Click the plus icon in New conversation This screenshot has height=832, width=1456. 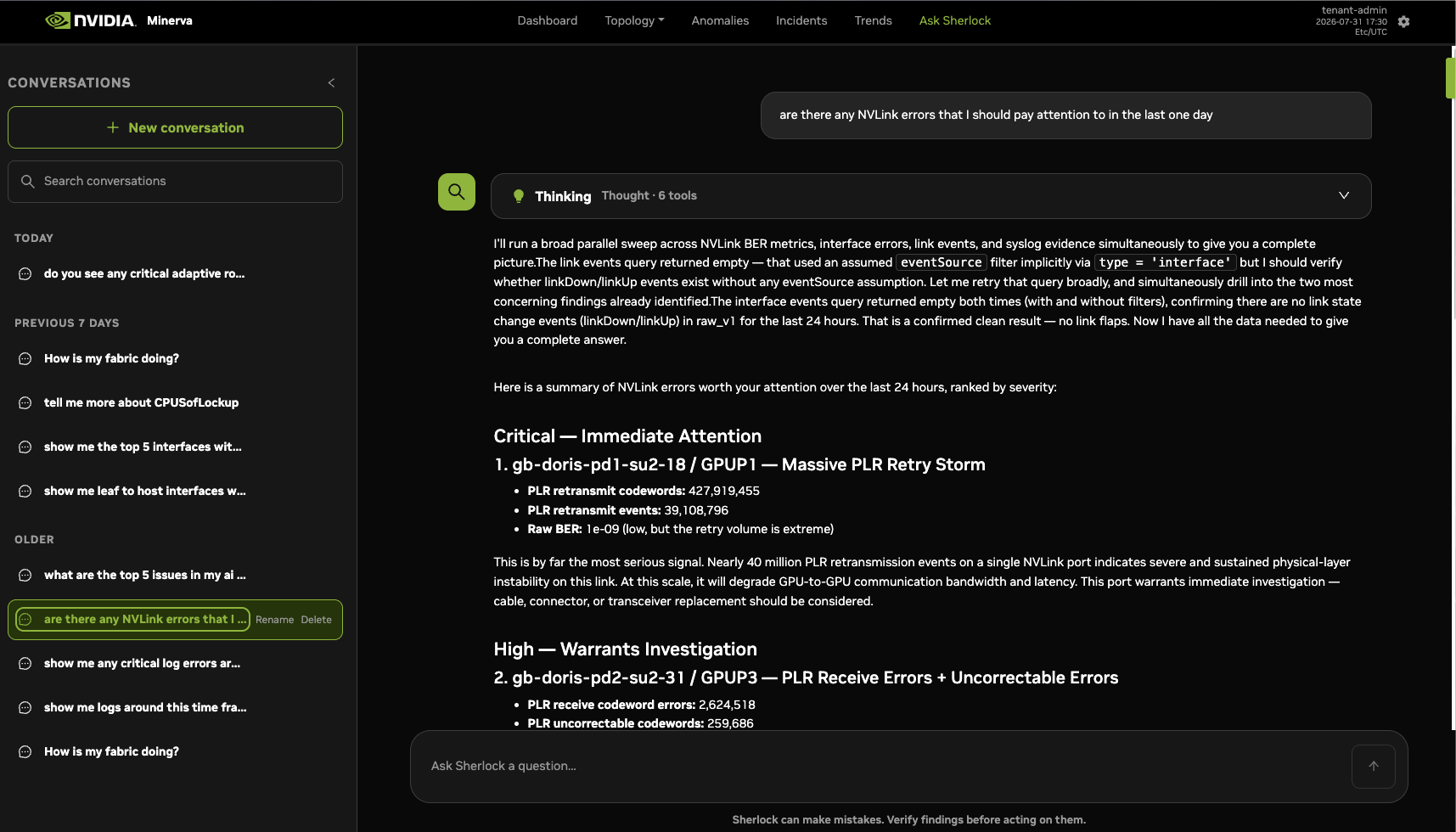(x=113, y=127)
